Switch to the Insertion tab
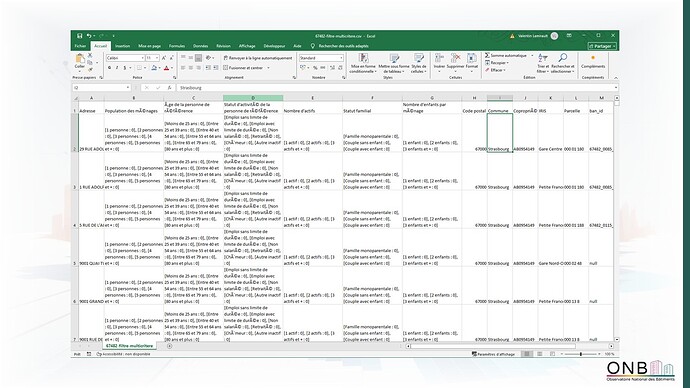 coord(122,46)
